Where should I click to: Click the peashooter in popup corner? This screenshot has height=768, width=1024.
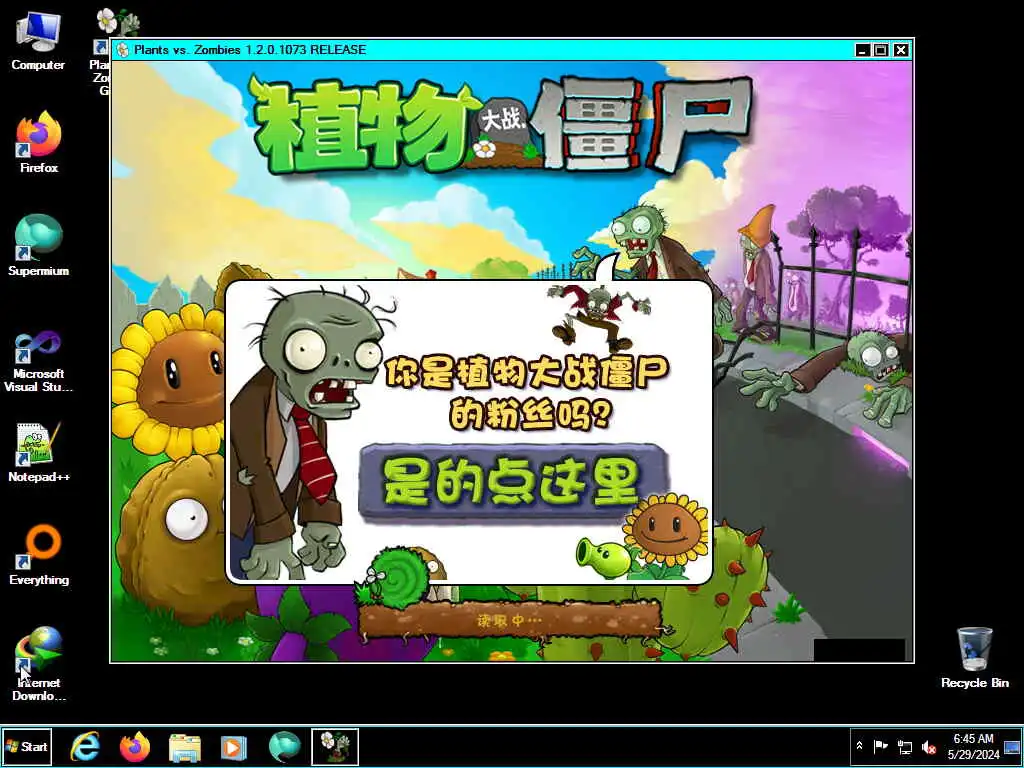[602, 557]
